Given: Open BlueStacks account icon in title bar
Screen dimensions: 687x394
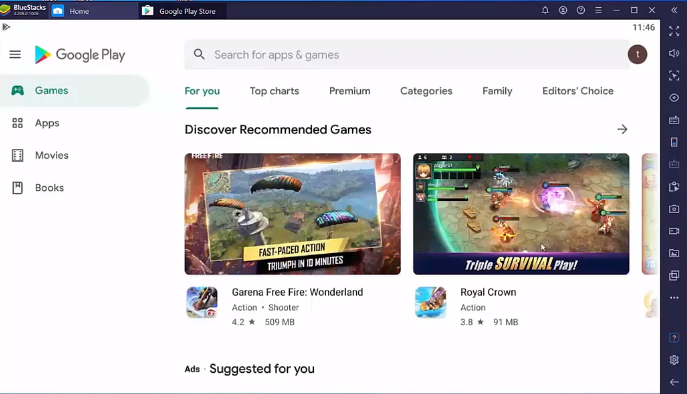Looking at the screenshot, I should [x=563, y=10].
